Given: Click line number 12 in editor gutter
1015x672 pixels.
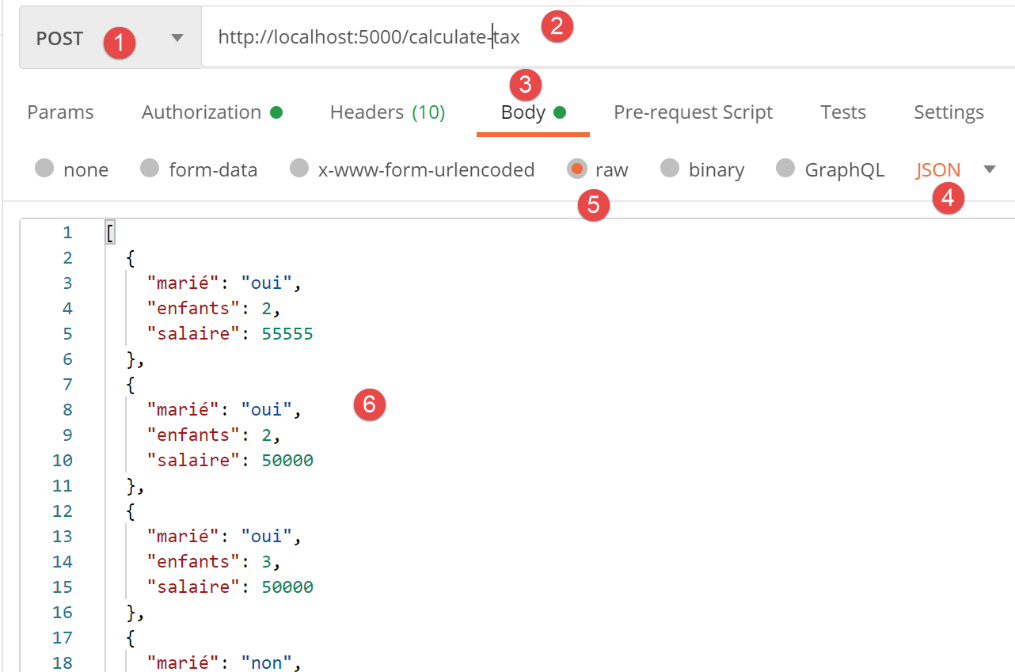Looking at the screenshot, I should tap(62, 511).
